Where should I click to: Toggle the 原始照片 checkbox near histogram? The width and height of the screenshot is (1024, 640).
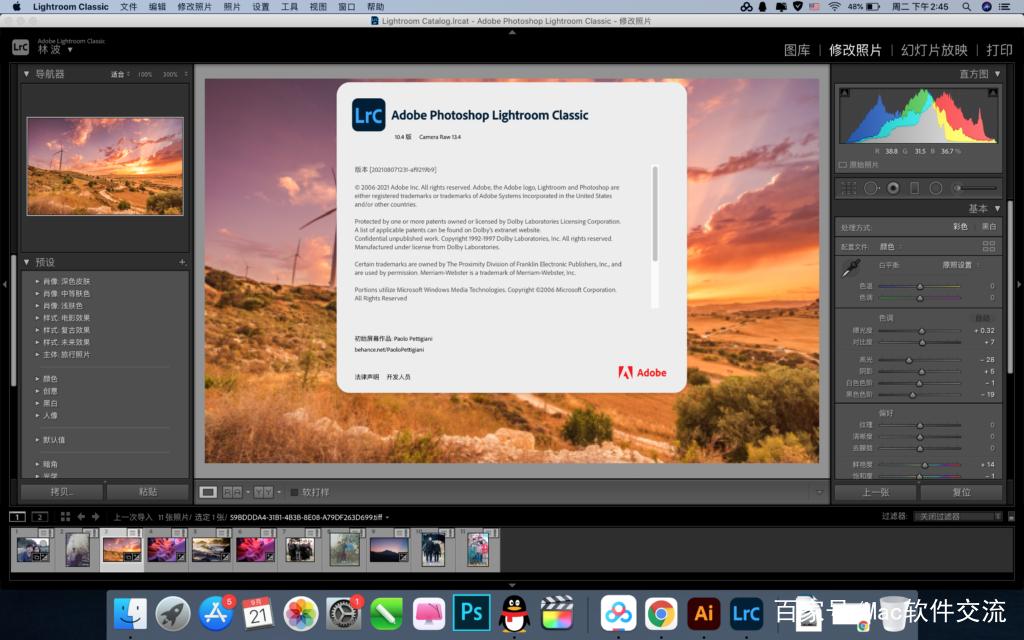[845, 166]
